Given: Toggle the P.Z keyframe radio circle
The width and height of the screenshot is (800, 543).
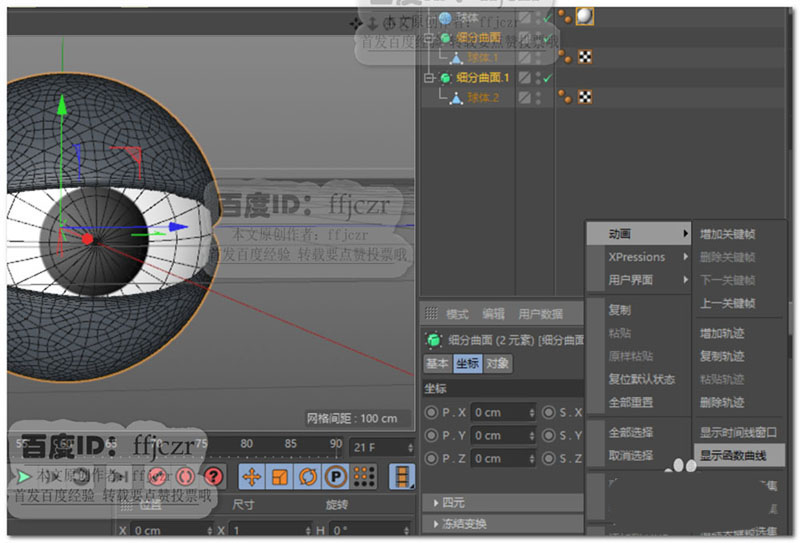Looking at the screenshot, I should click(x=432, y=458).
